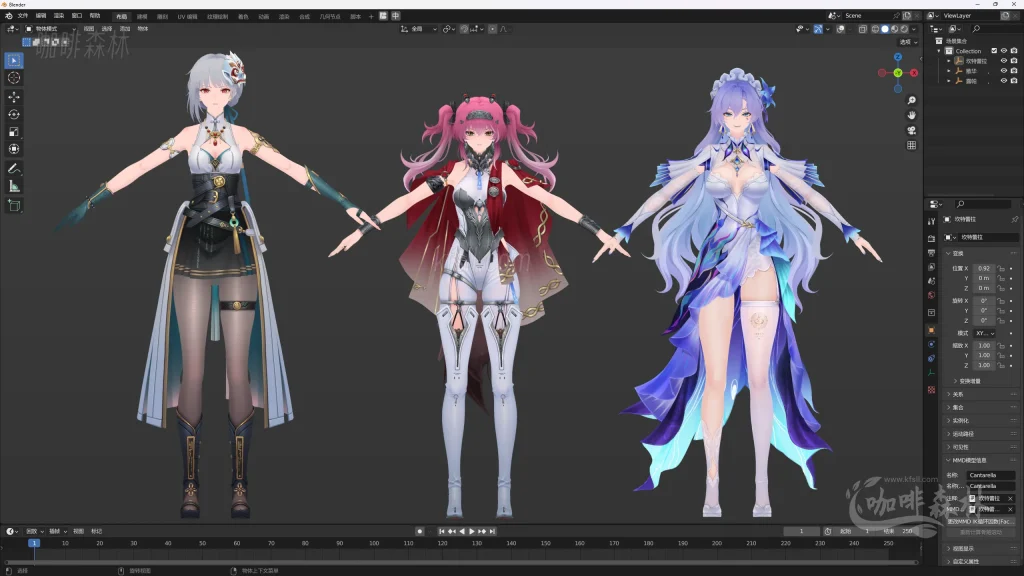Toggle eye visibility of first armature in outliner
The image size is (1024, 576).
pos(1004,61)
